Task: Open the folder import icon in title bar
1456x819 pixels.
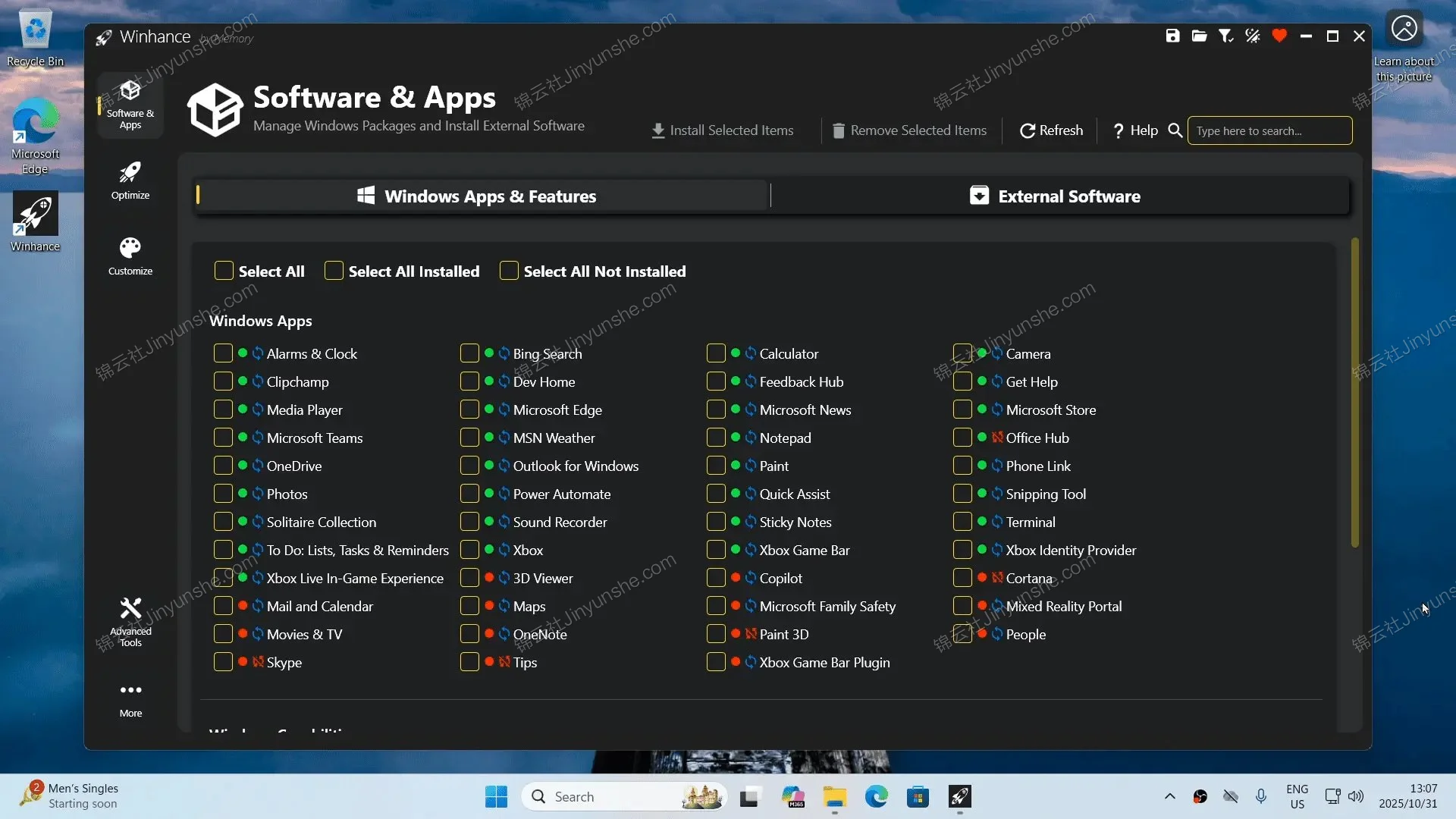Action: (x=1199, y=36)
